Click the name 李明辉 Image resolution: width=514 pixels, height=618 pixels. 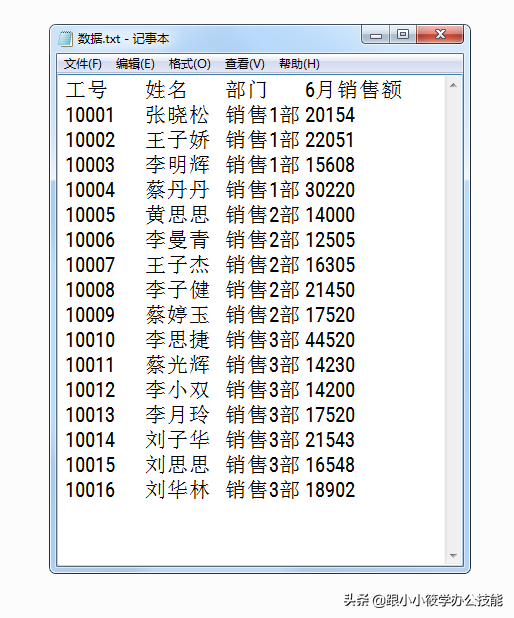(177, 165)
